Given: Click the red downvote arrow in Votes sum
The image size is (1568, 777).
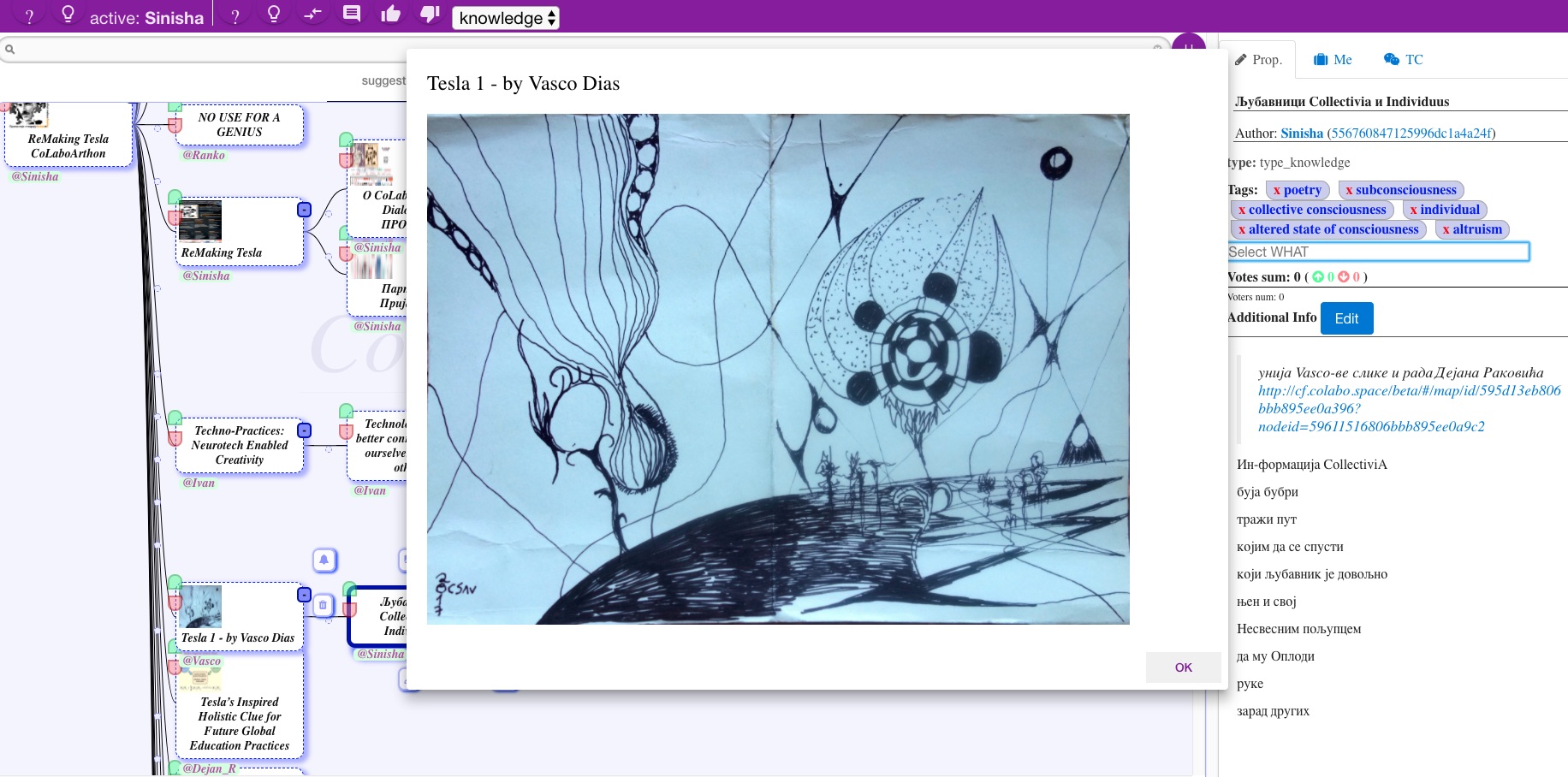Looking at the screenshot, I should [x=1343, y=276].
